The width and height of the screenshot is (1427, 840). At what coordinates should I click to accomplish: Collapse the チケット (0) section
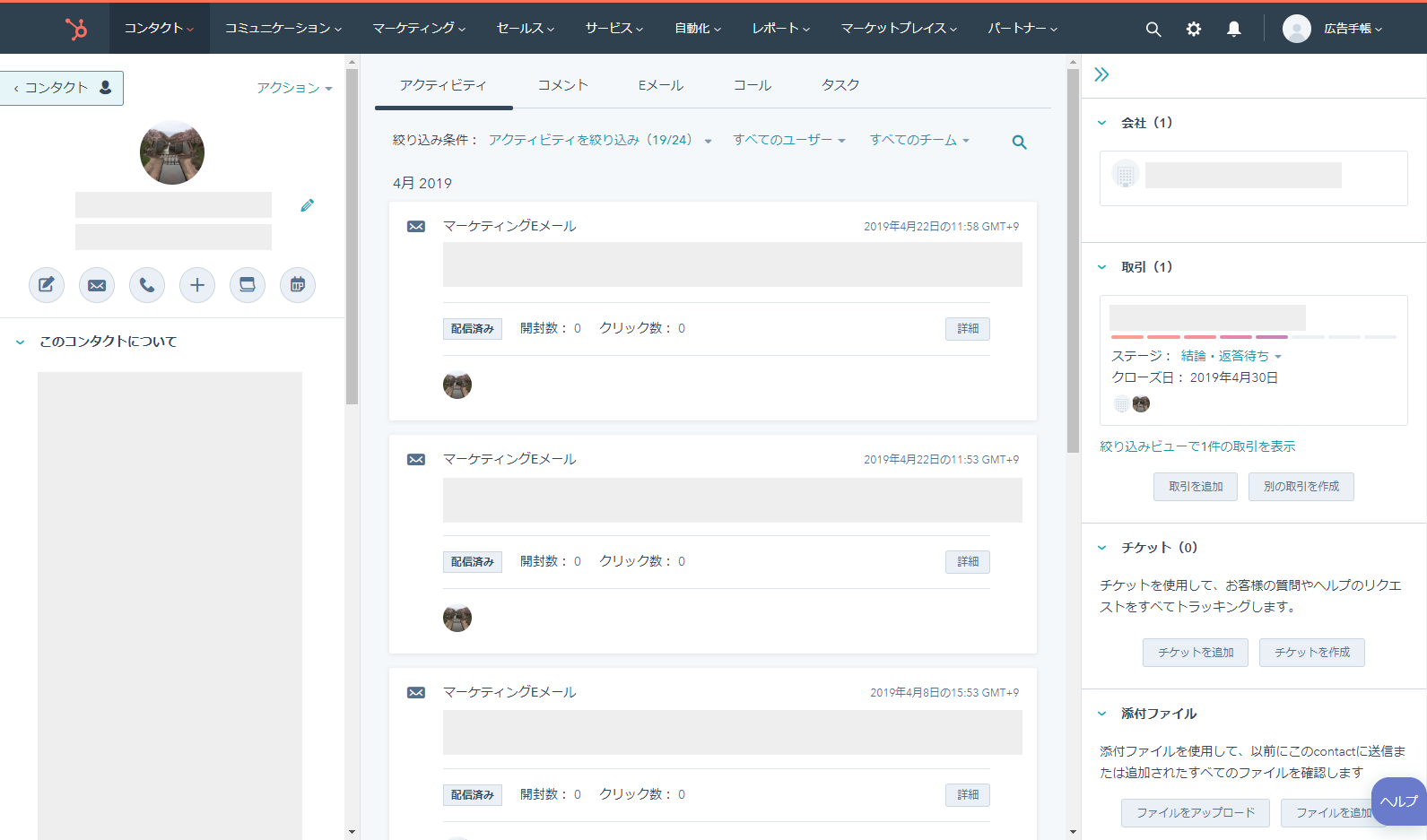point(1102,548)
